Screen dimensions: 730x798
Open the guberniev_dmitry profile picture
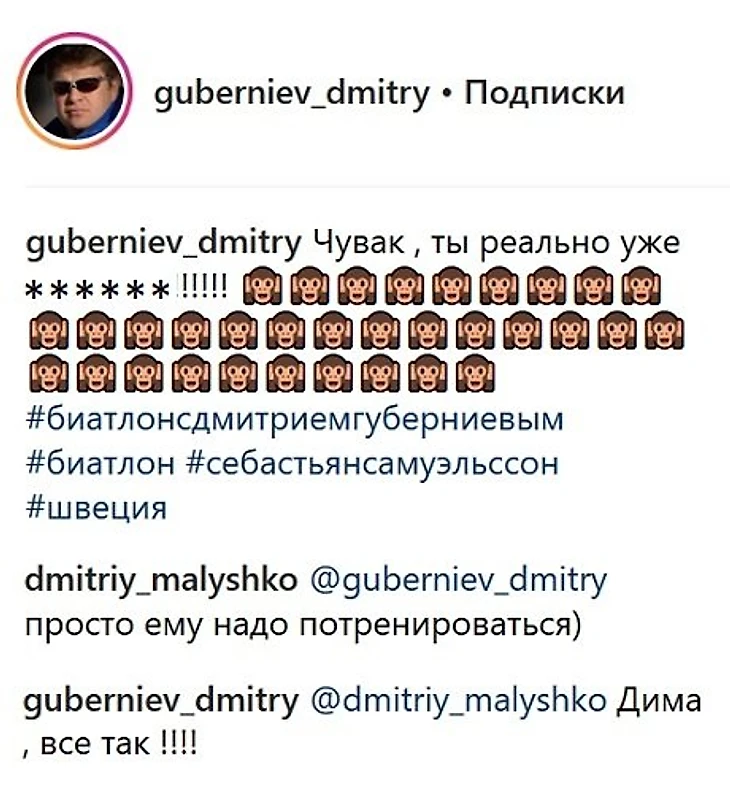[x=75, y=91]
